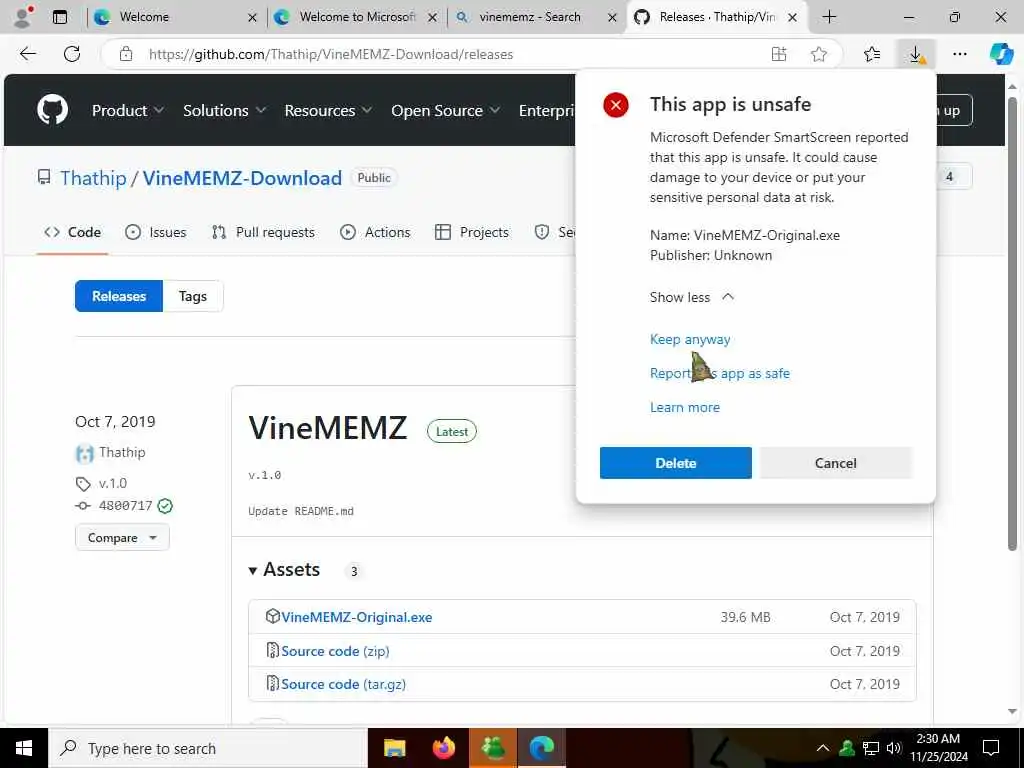Close the vinememz - Search tab
The height and width of the screenshot is (768, 1024).
(612, 18)
